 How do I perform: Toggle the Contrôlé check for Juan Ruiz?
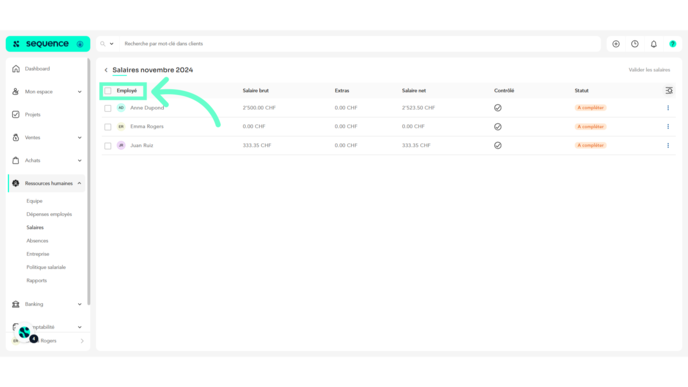click(498, 146)
